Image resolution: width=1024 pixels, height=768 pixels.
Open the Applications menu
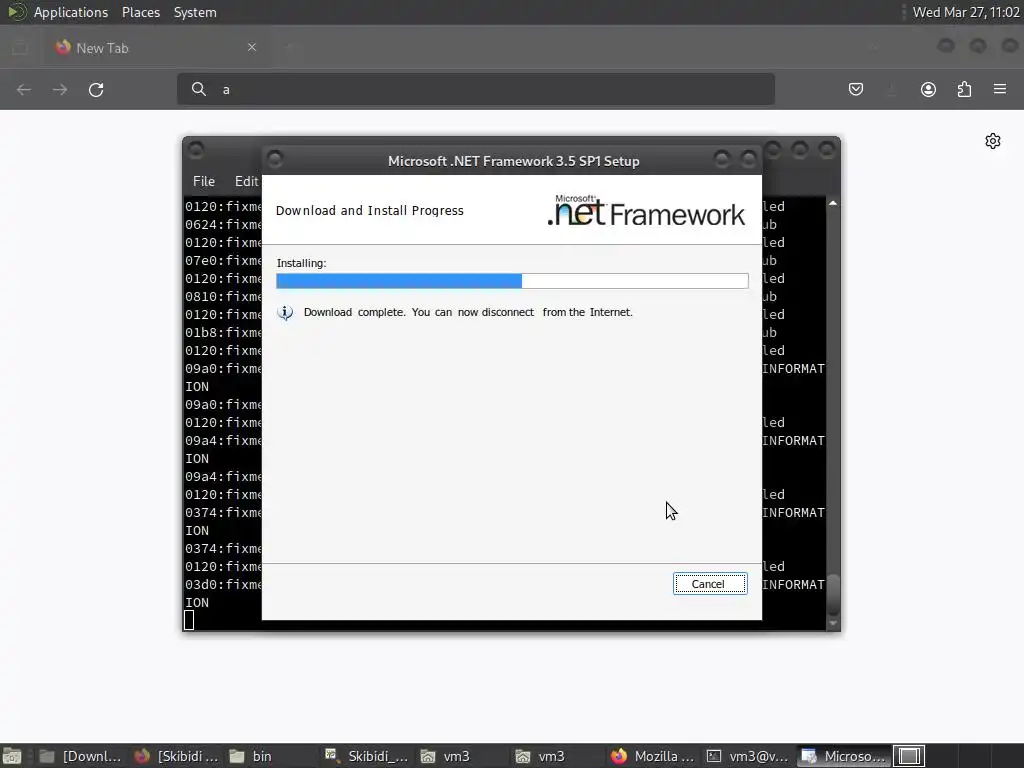71,12
